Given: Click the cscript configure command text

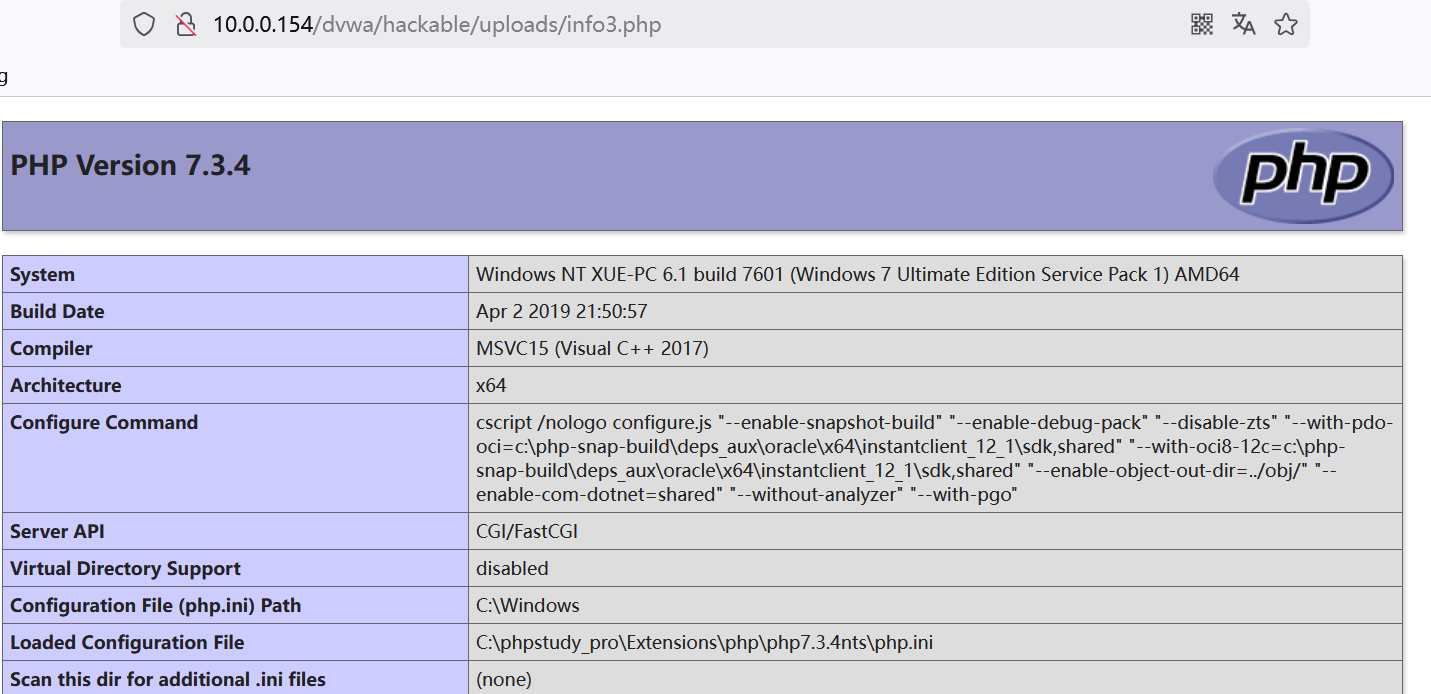Looking at the screenshot, I should [935, 458].
